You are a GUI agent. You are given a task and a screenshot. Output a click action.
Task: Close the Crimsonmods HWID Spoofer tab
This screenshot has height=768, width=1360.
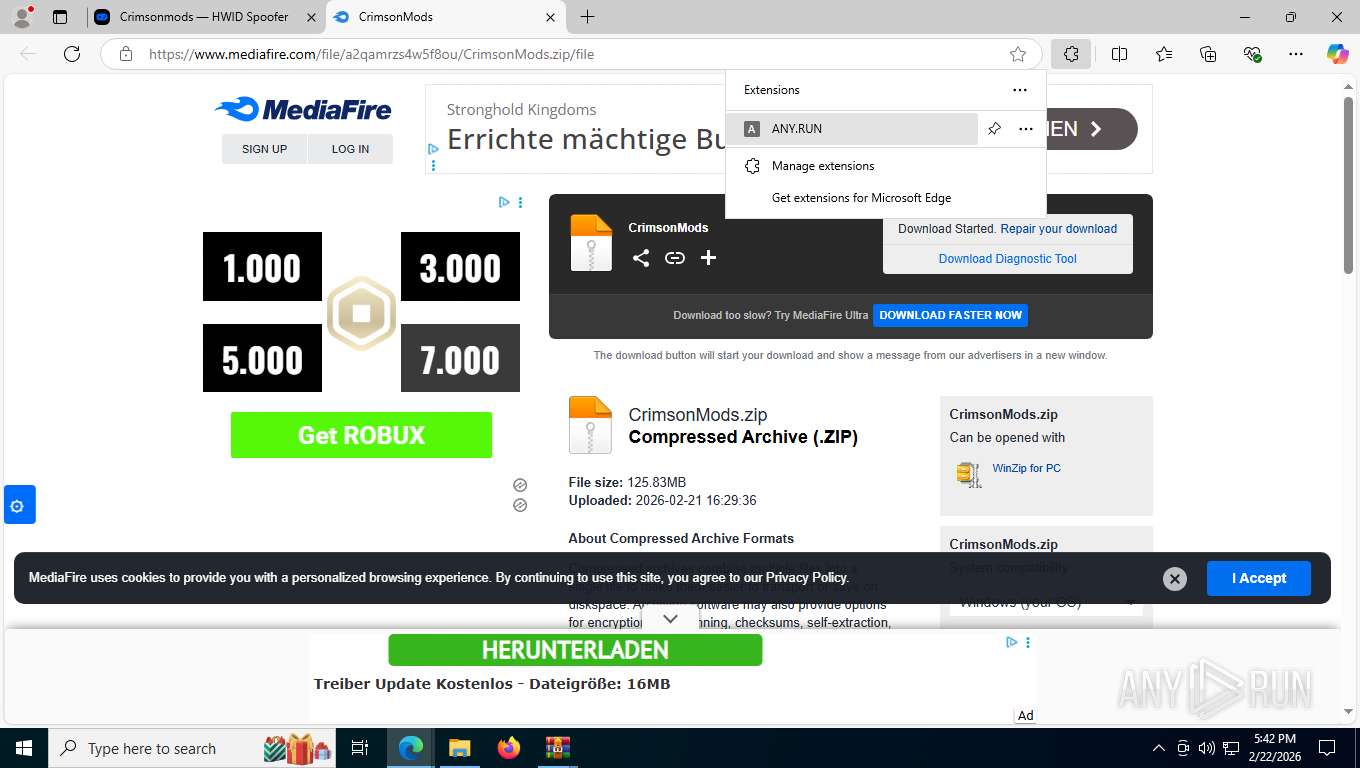point(311,17)
